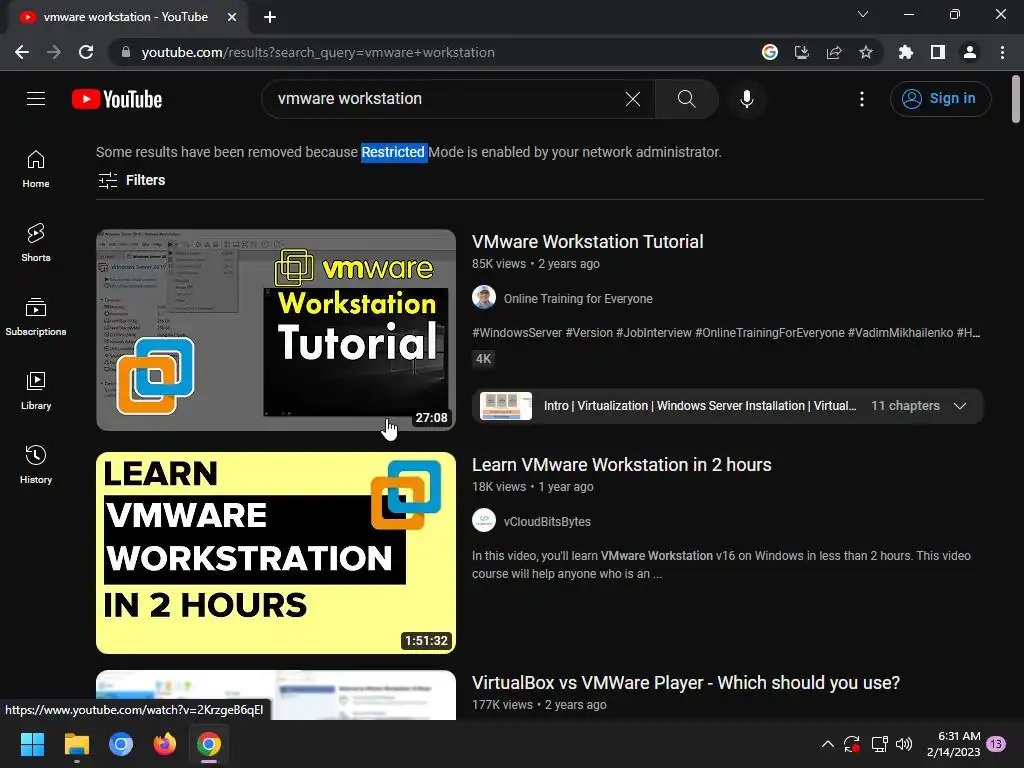The height and width of the screenshot is (768, 1024).
Task: Launch Firefox from the taskbar
Action: click(x=165, y=744)
